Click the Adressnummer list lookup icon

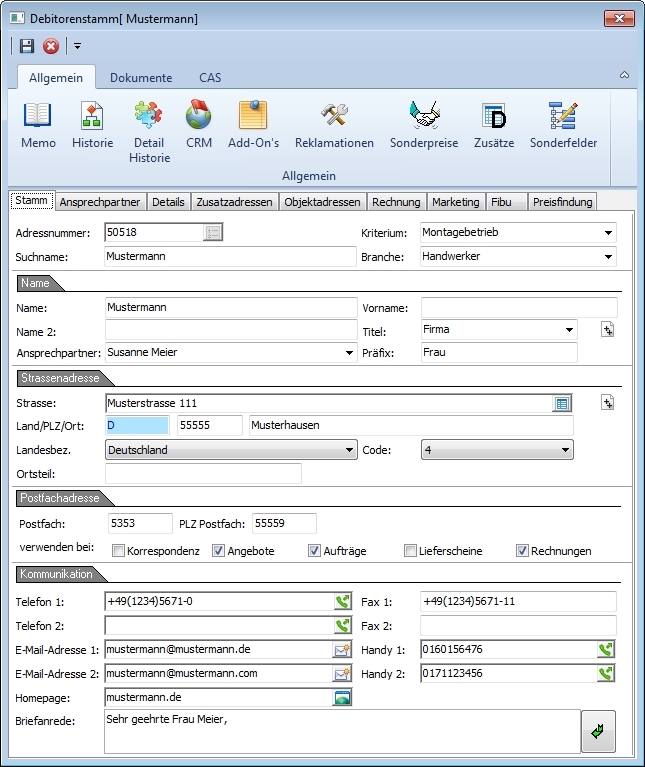point(213,233)
